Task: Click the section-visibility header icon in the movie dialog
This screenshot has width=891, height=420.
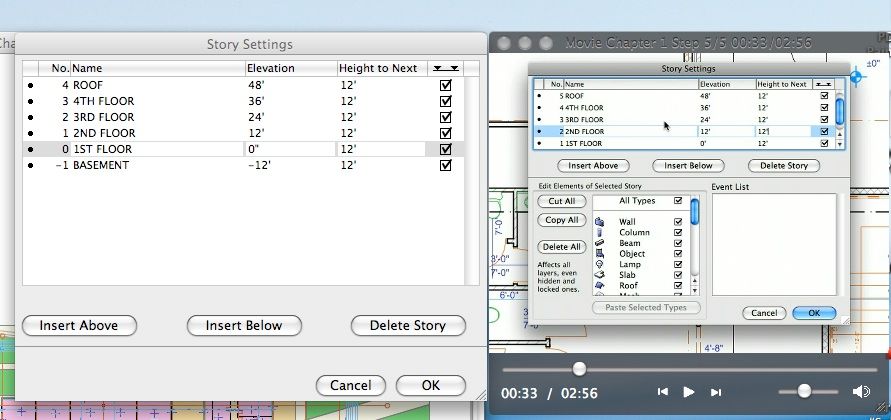Action: tap(824, 84)
